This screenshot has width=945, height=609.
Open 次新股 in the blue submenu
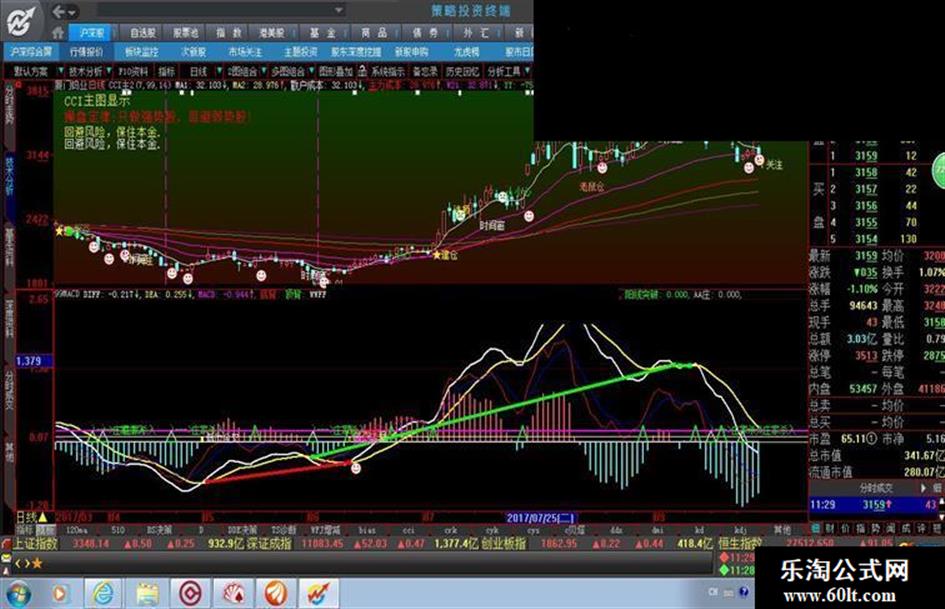pos(193,52)
